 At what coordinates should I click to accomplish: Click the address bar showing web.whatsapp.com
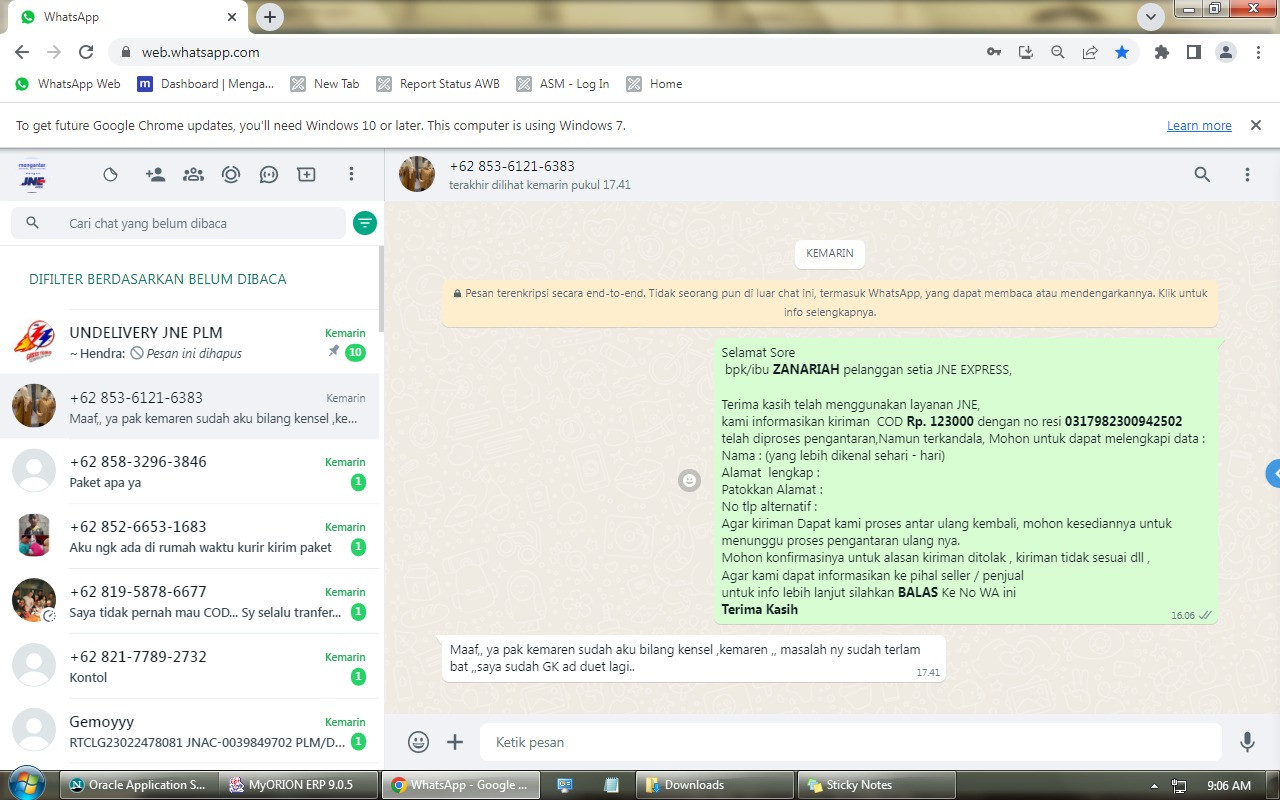(200, 52)
